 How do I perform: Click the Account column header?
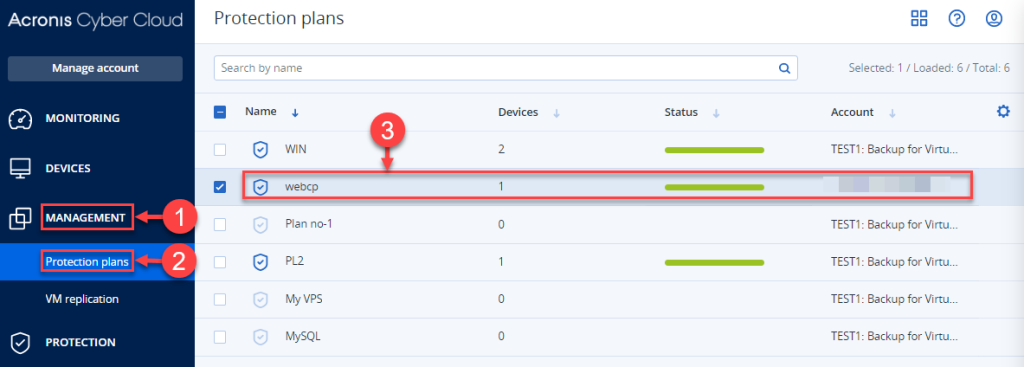[x=852, y=112]
